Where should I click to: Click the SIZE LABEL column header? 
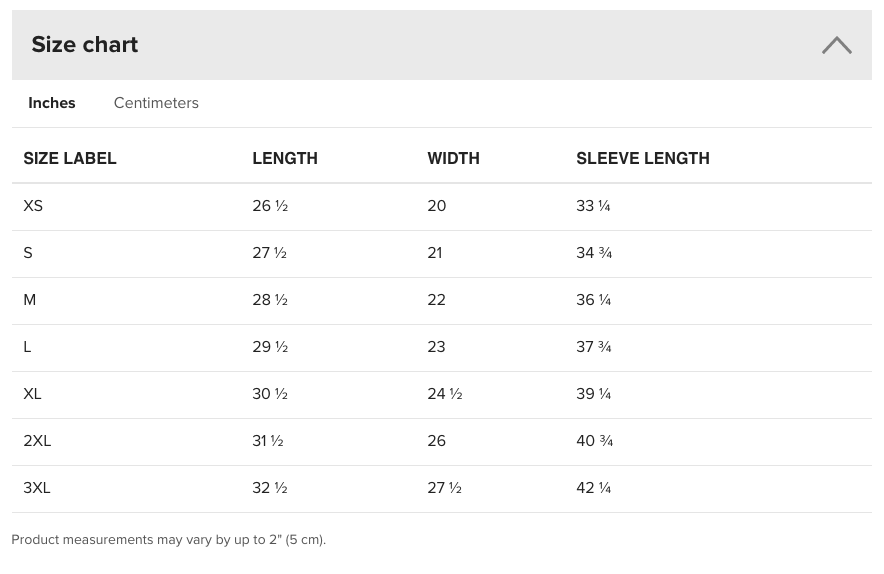click(70, 158)
